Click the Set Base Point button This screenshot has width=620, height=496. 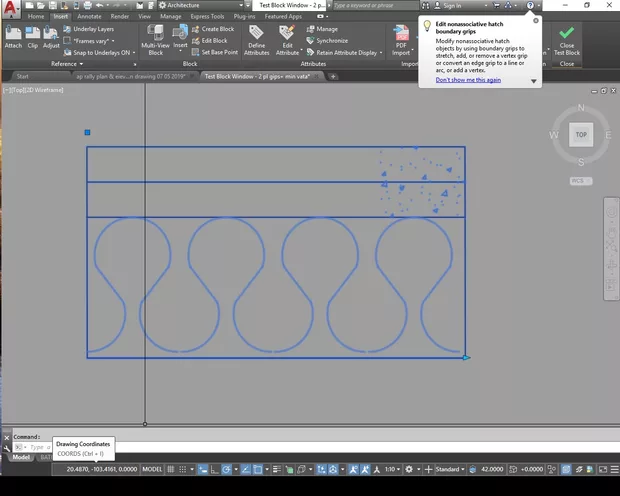tap(218, 52)
